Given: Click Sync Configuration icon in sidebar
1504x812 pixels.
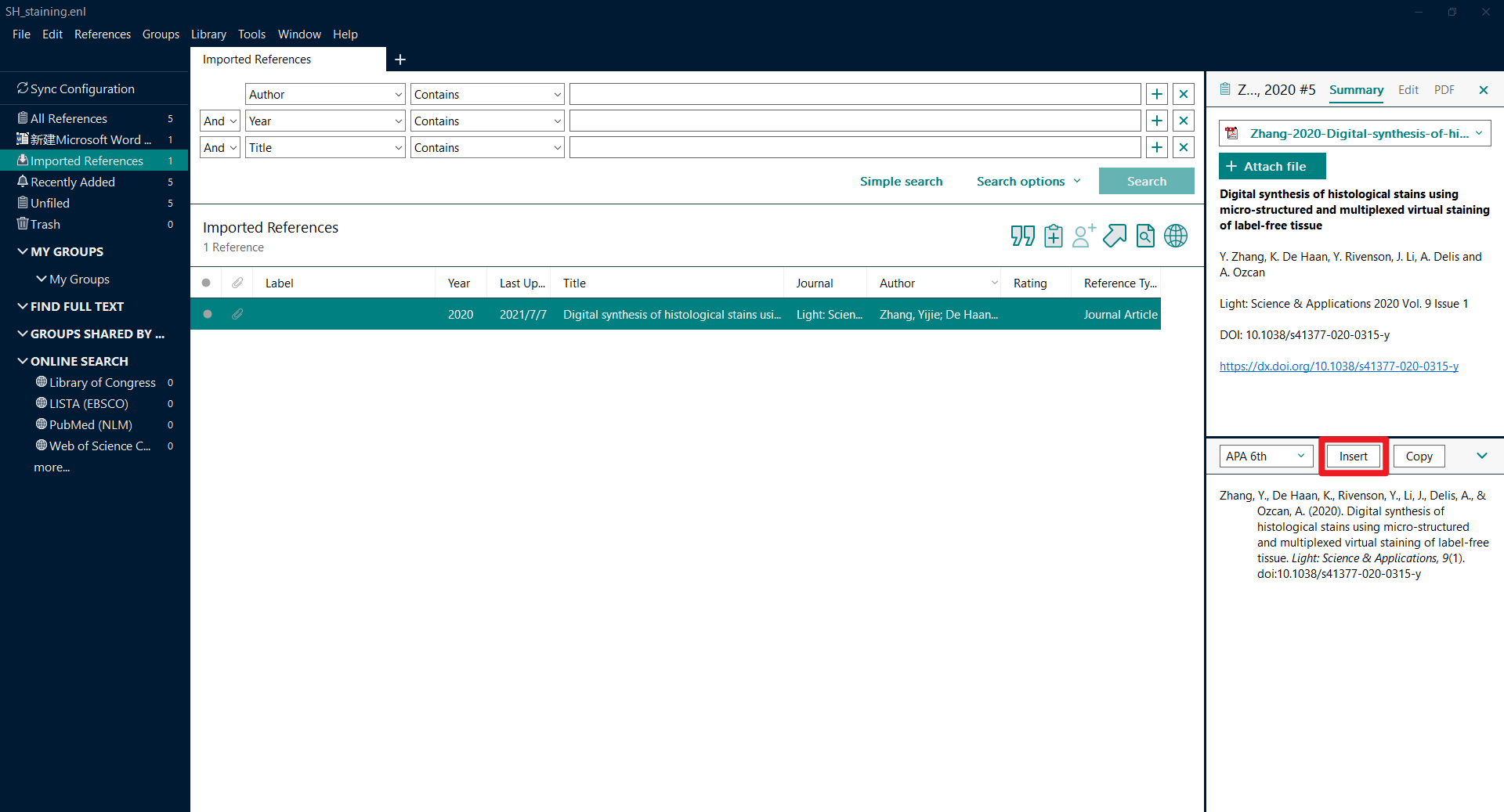Looking at the screenshot, I should point(23,88).
